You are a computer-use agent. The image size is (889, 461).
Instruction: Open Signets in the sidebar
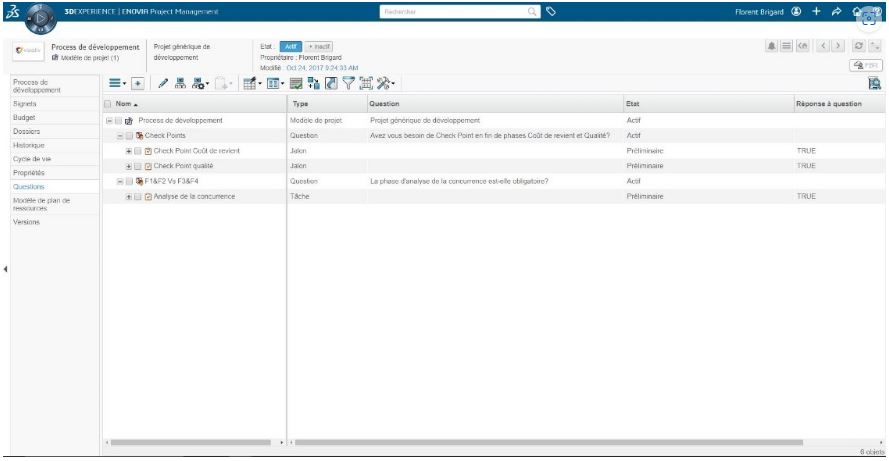click(x=24, y=104)
